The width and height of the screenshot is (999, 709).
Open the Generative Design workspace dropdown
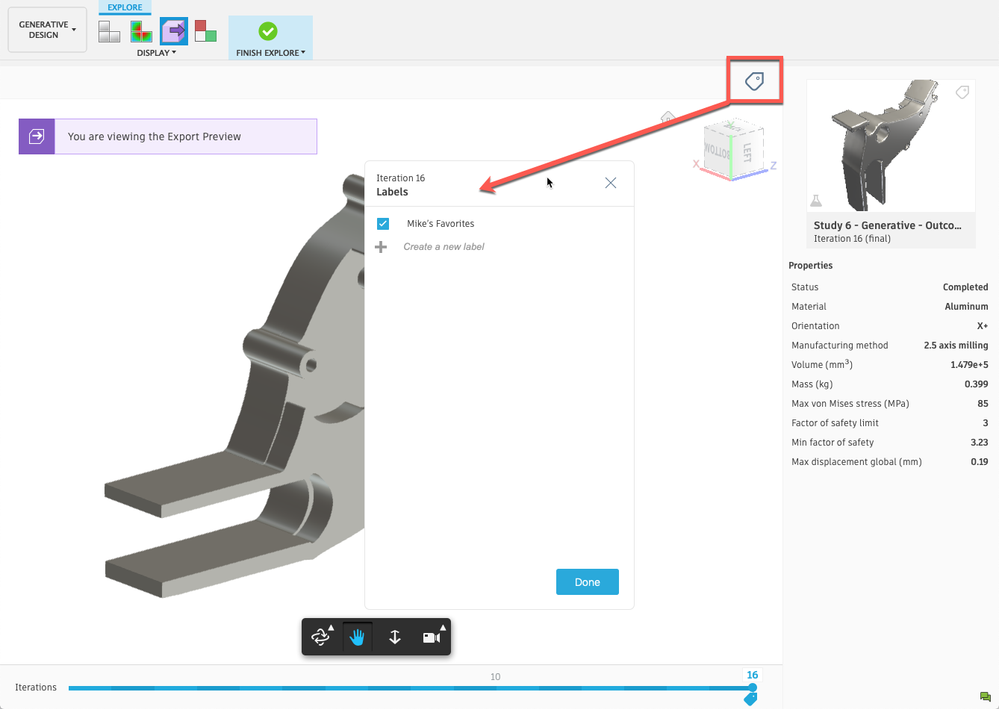point(47,30)
